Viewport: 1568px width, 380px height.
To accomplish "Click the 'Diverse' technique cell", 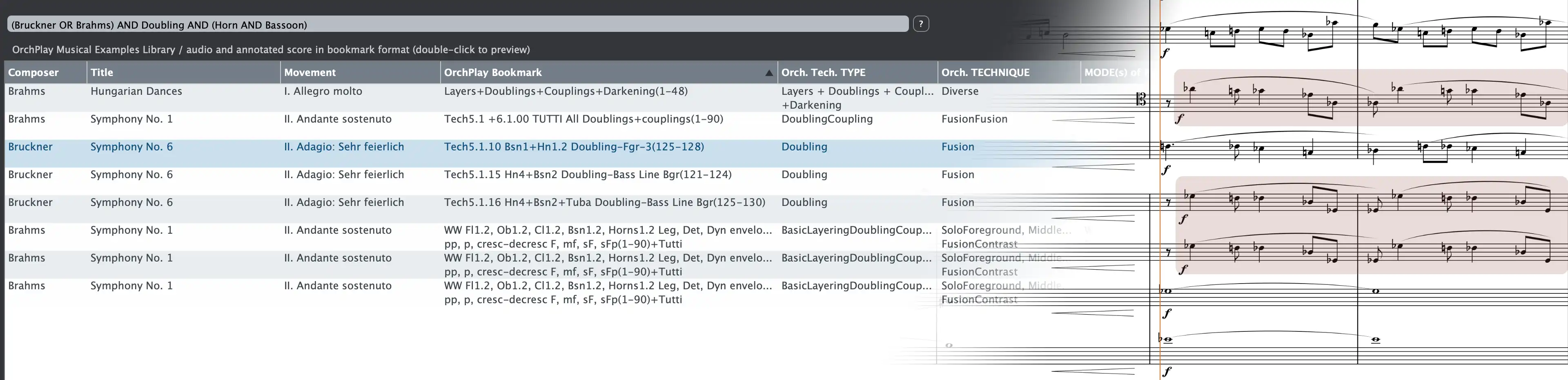I will (959, 92).
